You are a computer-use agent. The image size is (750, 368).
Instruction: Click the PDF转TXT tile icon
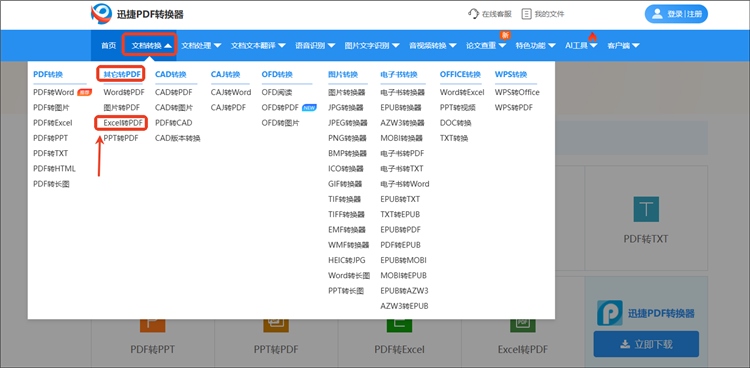(646, 209)
